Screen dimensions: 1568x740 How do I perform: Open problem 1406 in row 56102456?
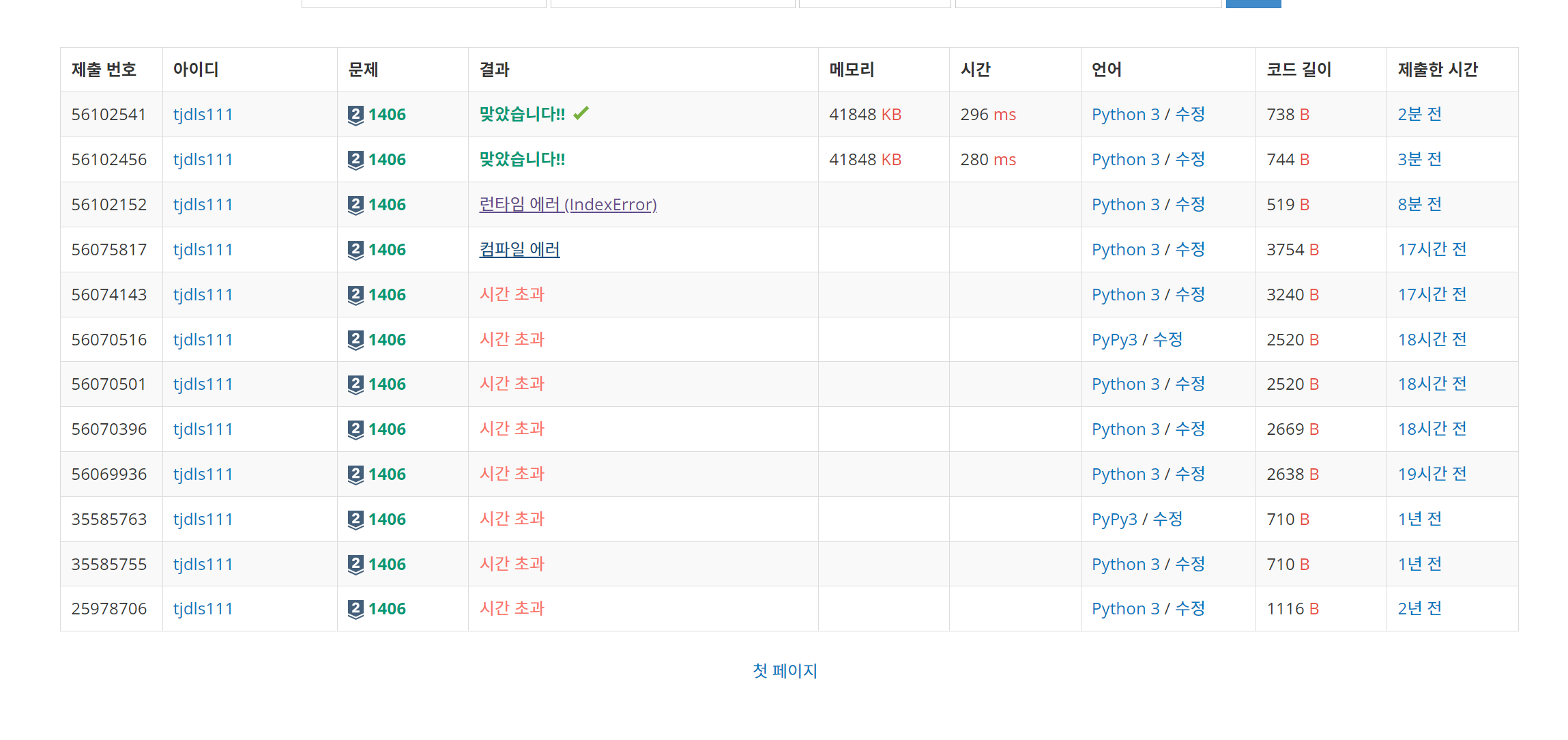pos(387,160)
